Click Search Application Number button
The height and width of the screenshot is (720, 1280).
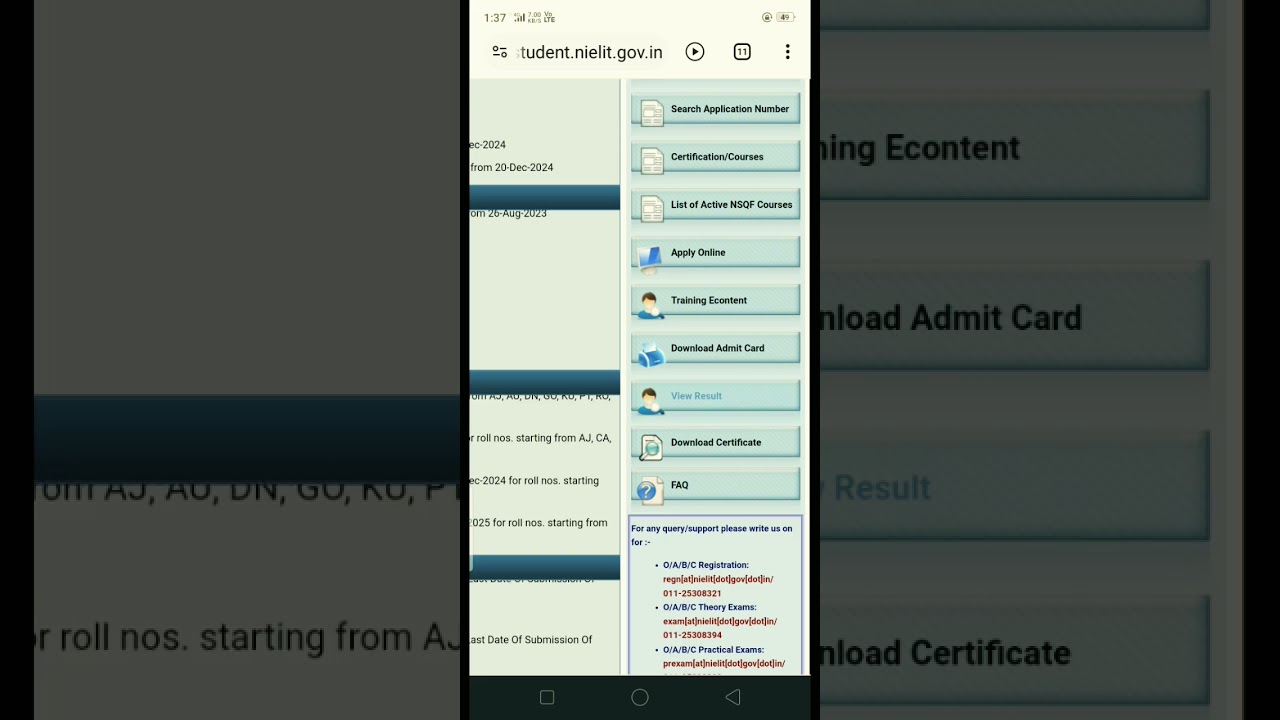coord(716,109)
